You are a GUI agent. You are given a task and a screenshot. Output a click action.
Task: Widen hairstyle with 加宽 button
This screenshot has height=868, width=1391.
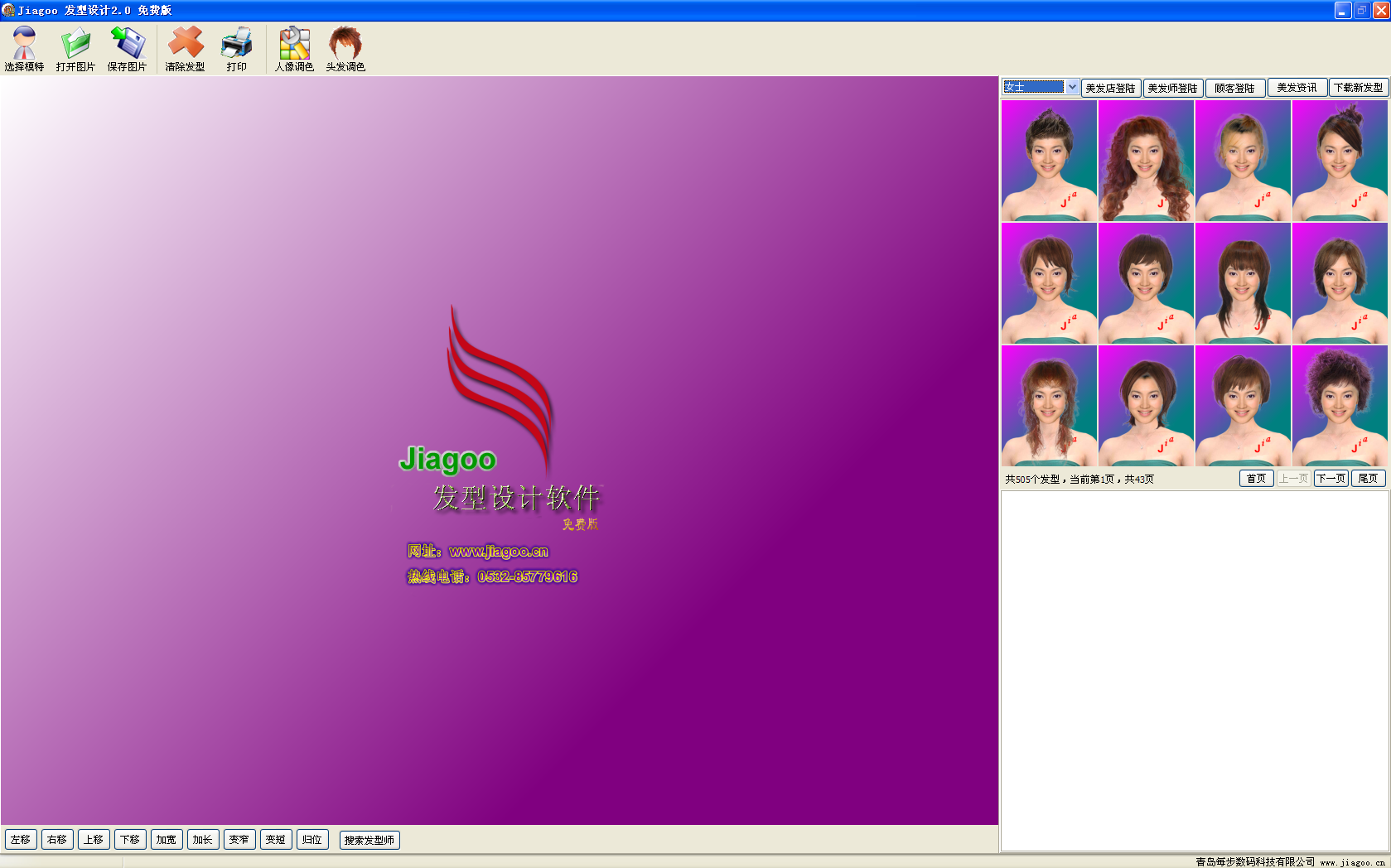[167, 840]
